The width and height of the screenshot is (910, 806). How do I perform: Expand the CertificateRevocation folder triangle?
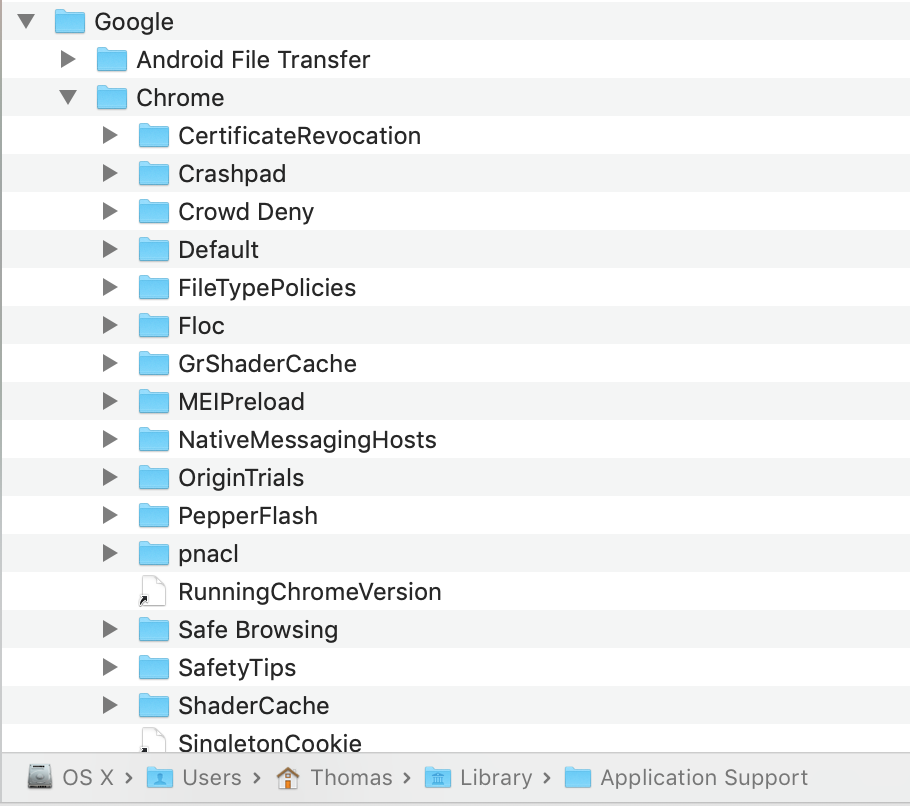[x=110, y=135]
